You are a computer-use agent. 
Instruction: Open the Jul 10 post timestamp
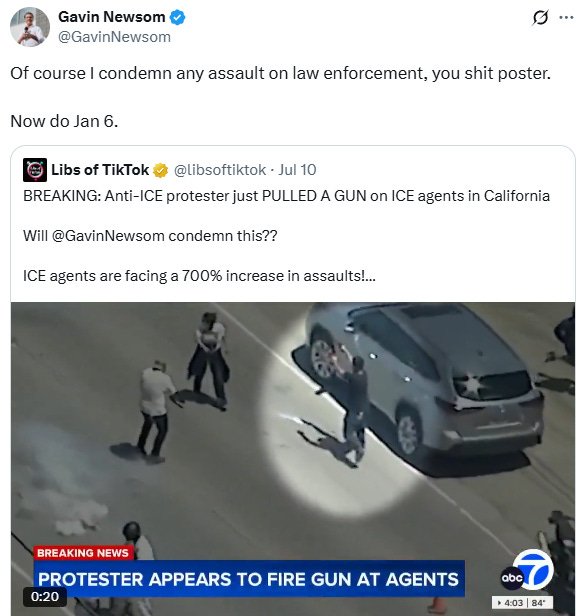(297, 170)
